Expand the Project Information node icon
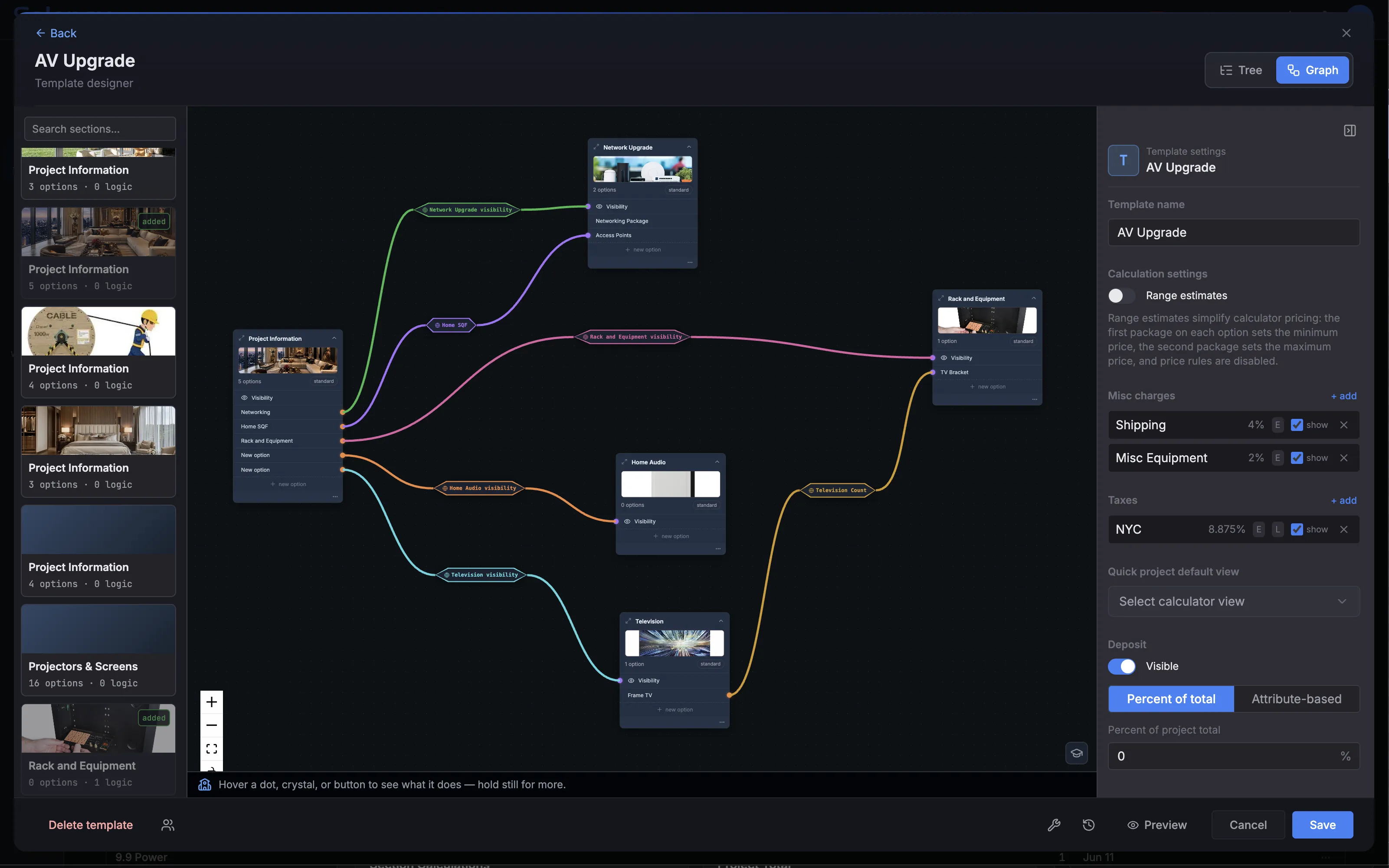1389x868 pixels. (242, 339)
